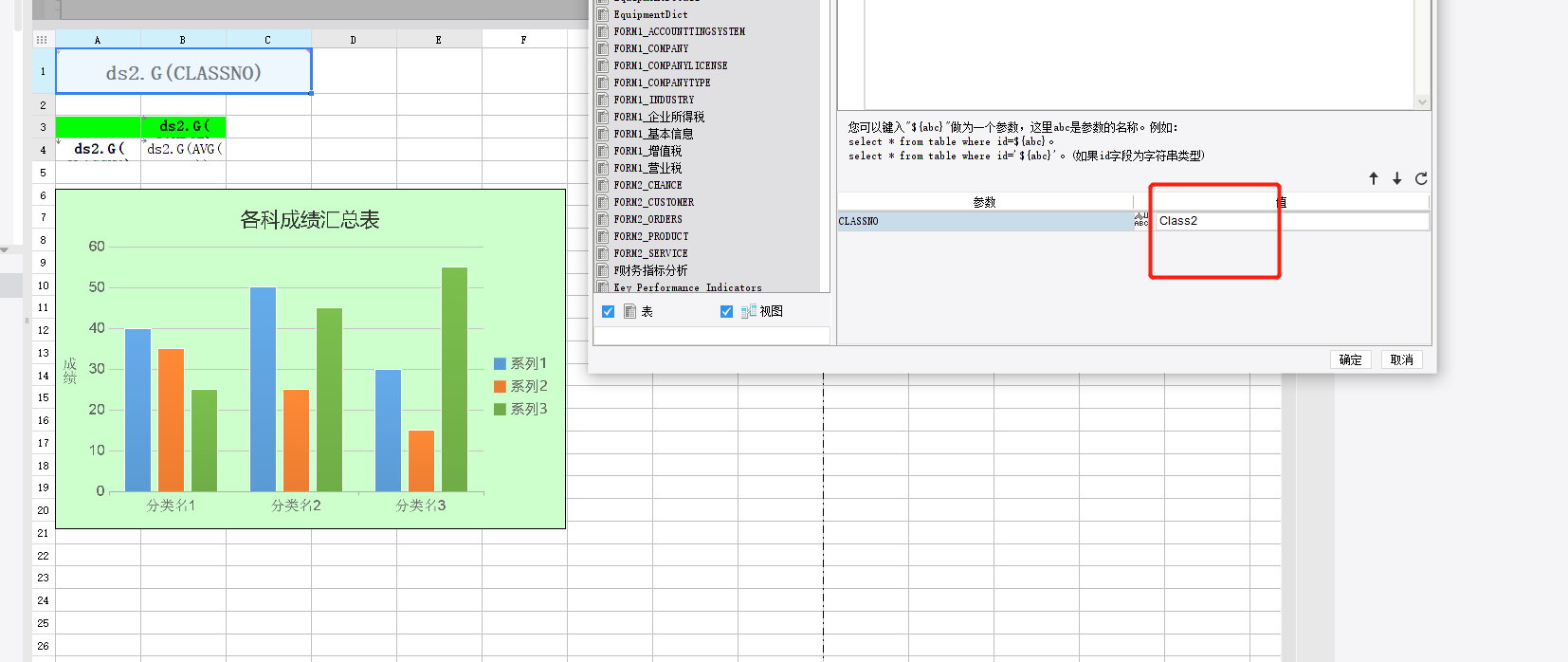Viewport: 1568px width, 662px height.
Task: Select merged cell ds2.G(CLASSNO)
Action: click(x=184, y=72)
